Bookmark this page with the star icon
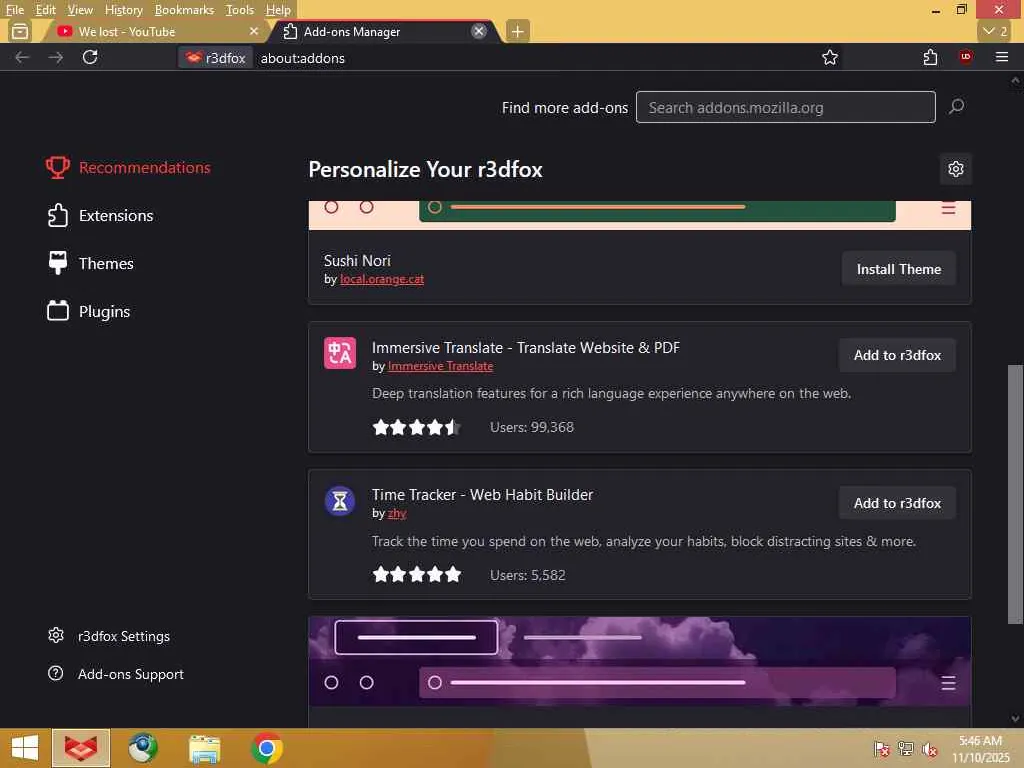Image resolution: width=1024 pixels, height=768 pixels. [x=829, y=57]
